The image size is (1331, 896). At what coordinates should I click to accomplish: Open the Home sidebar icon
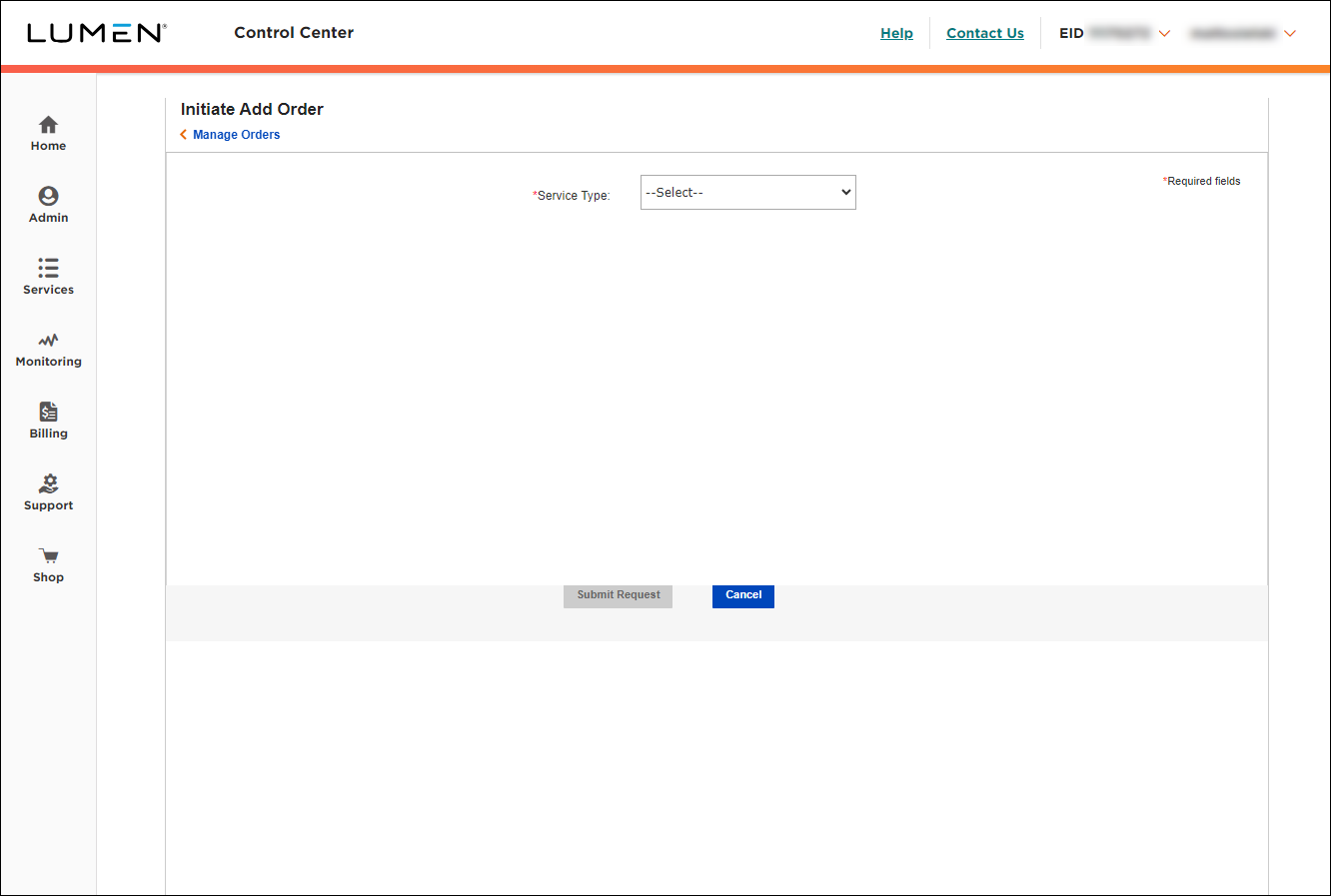48,125
